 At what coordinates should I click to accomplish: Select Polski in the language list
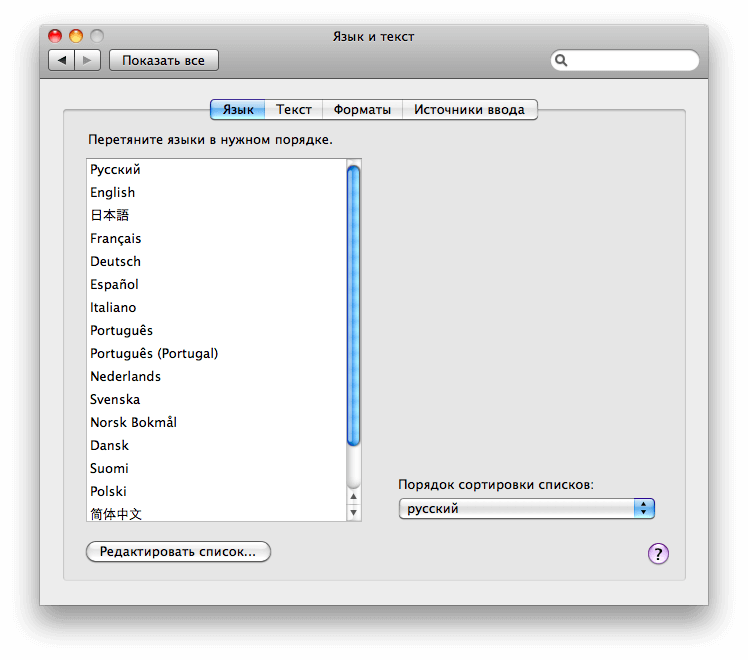pyautogui.click(x=217, y=491)
